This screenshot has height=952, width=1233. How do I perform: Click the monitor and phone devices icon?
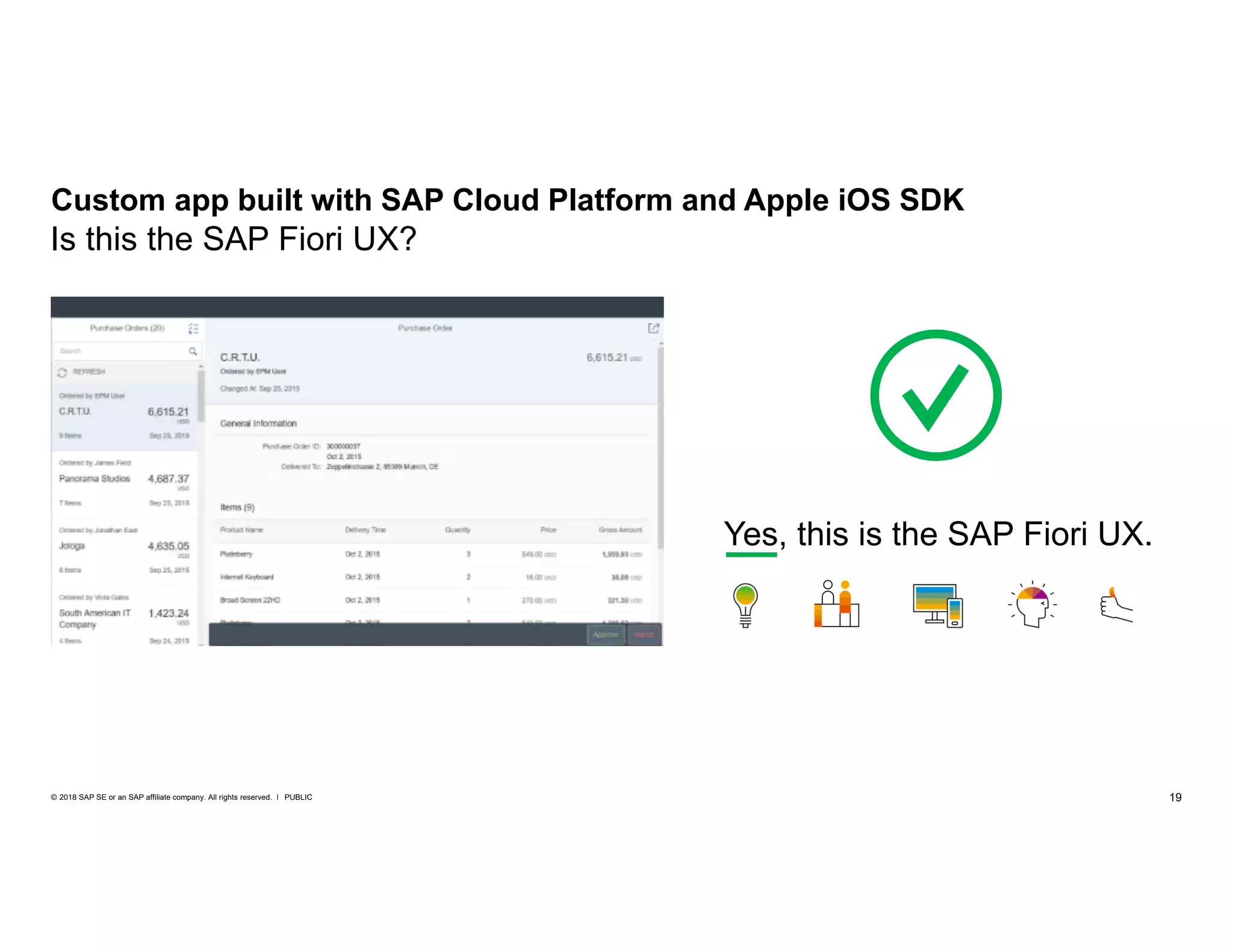(938, 605)
